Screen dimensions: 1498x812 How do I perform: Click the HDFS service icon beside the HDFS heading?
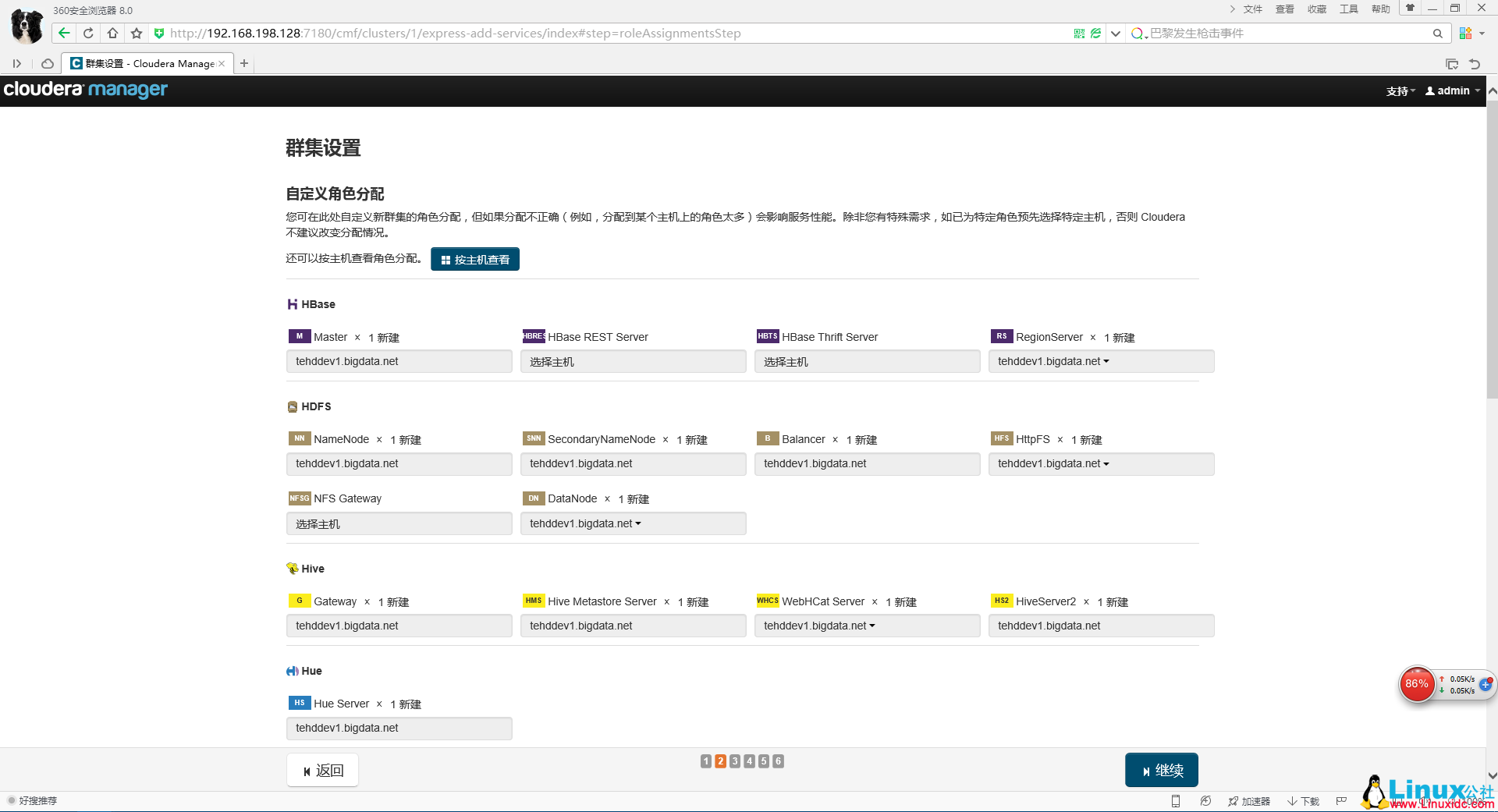292,406
